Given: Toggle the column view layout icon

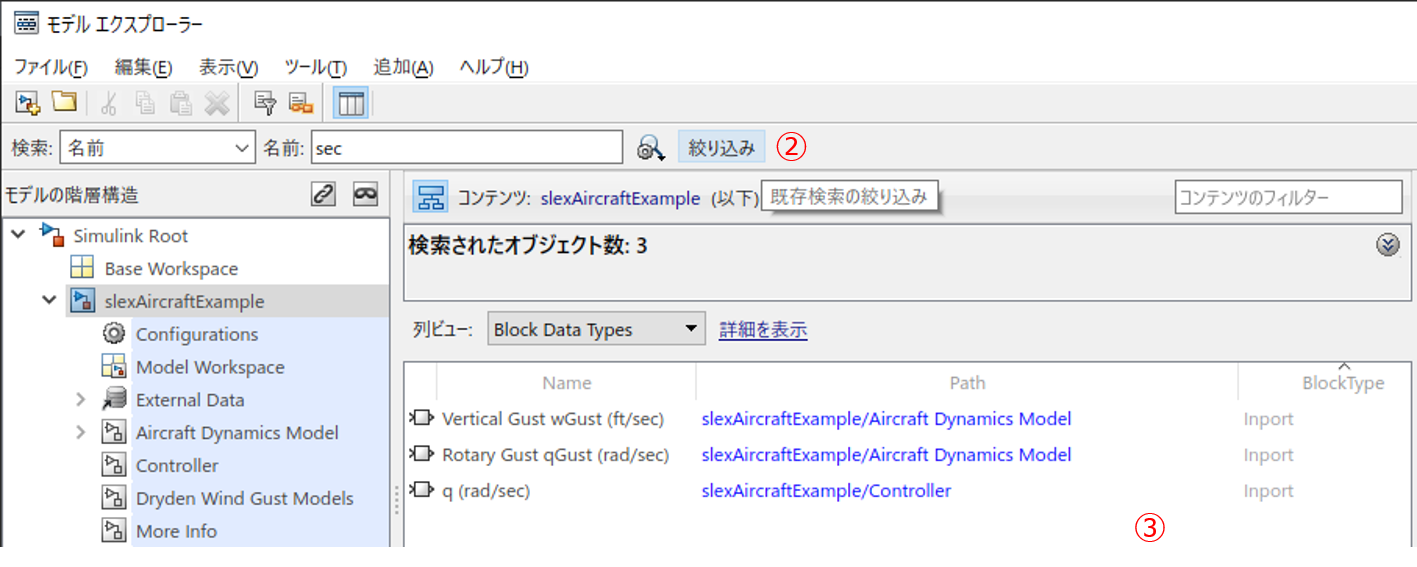Looking at the screenshot, I should (351, 102).
